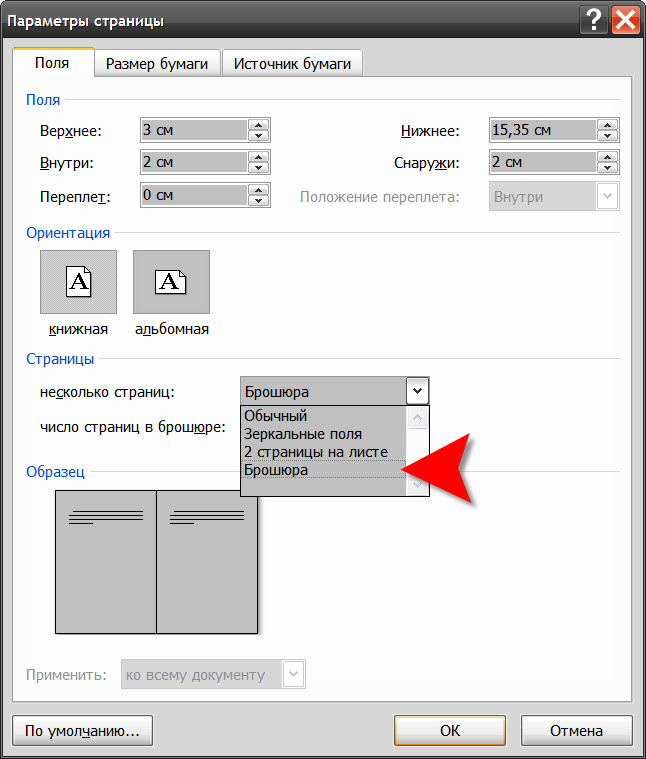Click the число страниц в брошюре label

133,427
